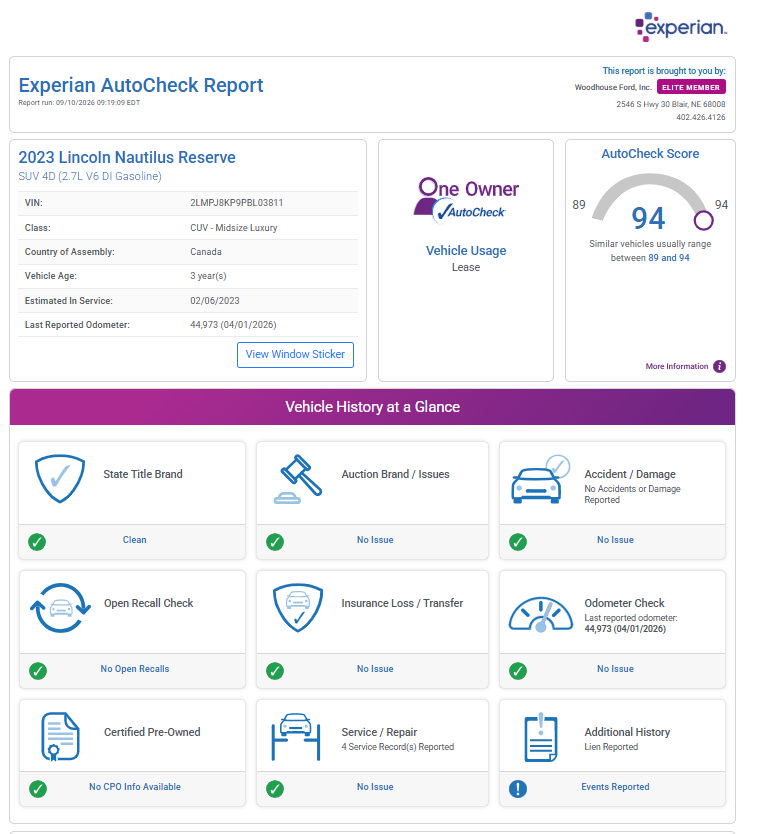Click the odometer value in vehicle details table

pos(233,324)
